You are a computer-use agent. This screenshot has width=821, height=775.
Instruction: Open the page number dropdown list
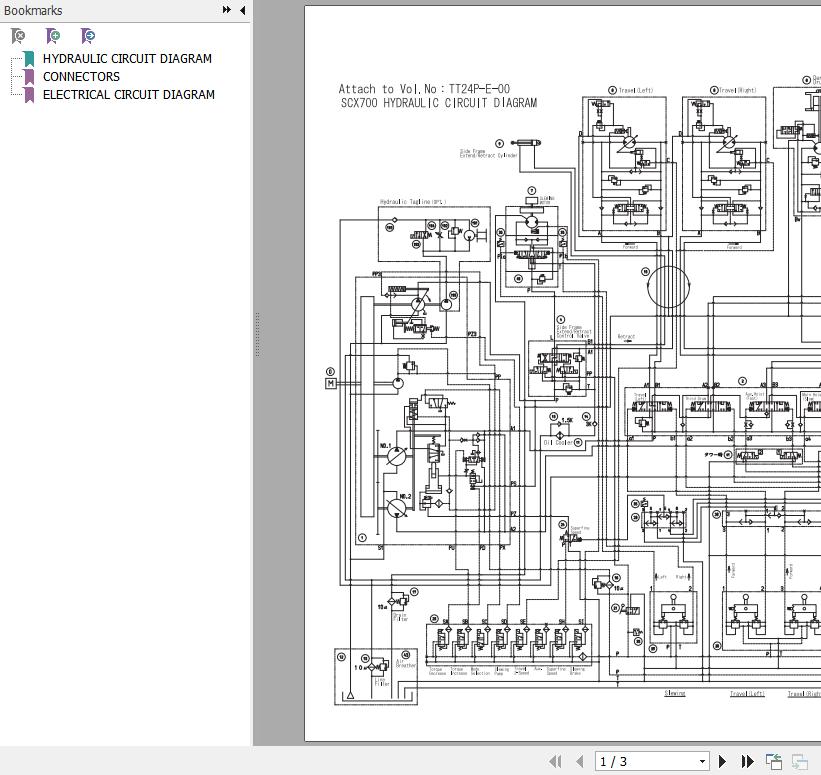coord(703,761)
